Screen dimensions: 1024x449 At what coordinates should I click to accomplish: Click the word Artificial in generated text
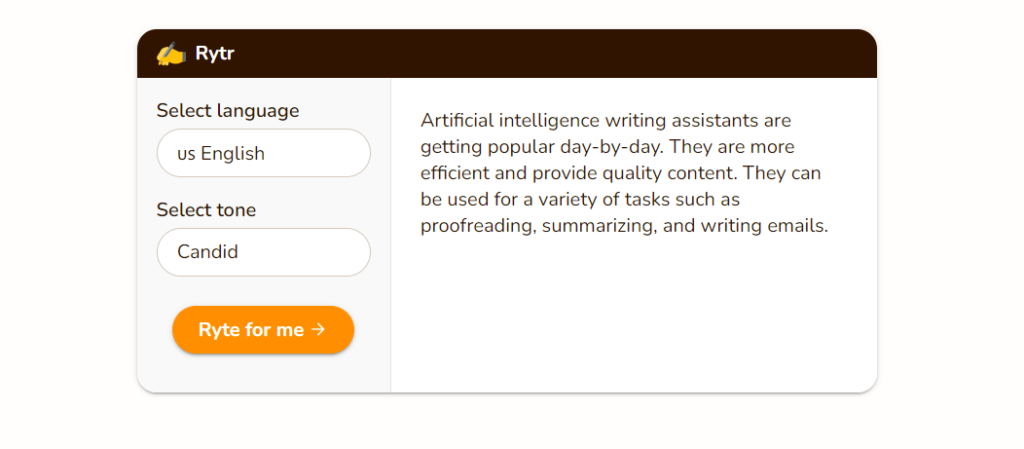456,121
